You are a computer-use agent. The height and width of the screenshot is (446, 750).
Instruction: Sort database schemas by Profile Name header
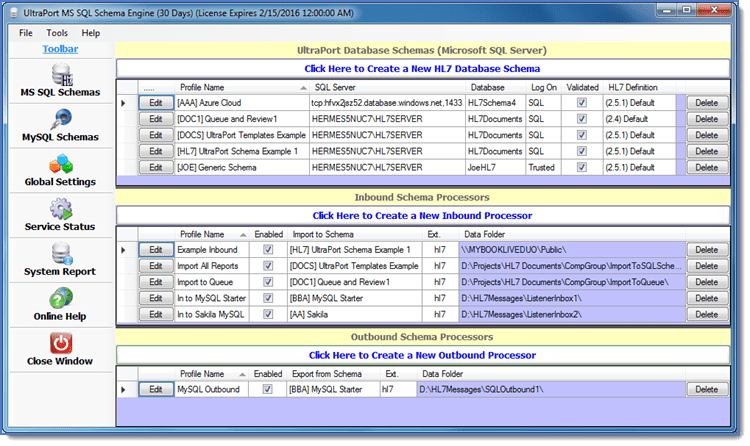pos(242,87)
